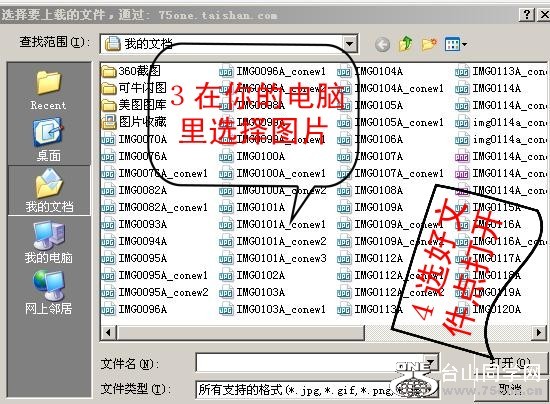Select file IMG0105A_conew1
The width and height of the screenshot is (550, 404).
(390, 122)
